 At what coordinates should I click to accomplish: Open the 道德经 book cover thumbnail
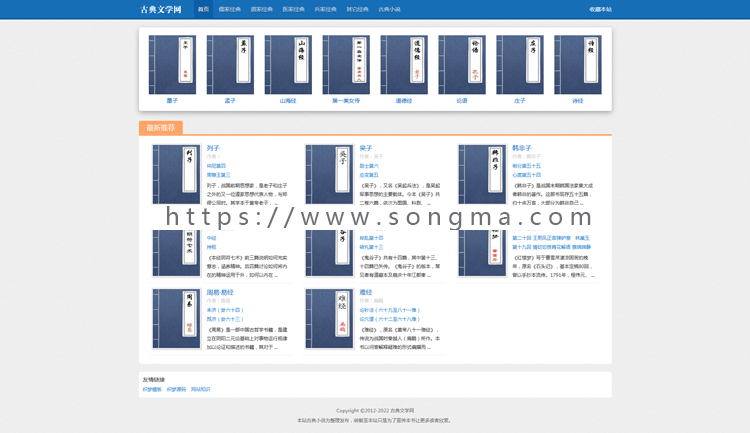coord(404,65)
